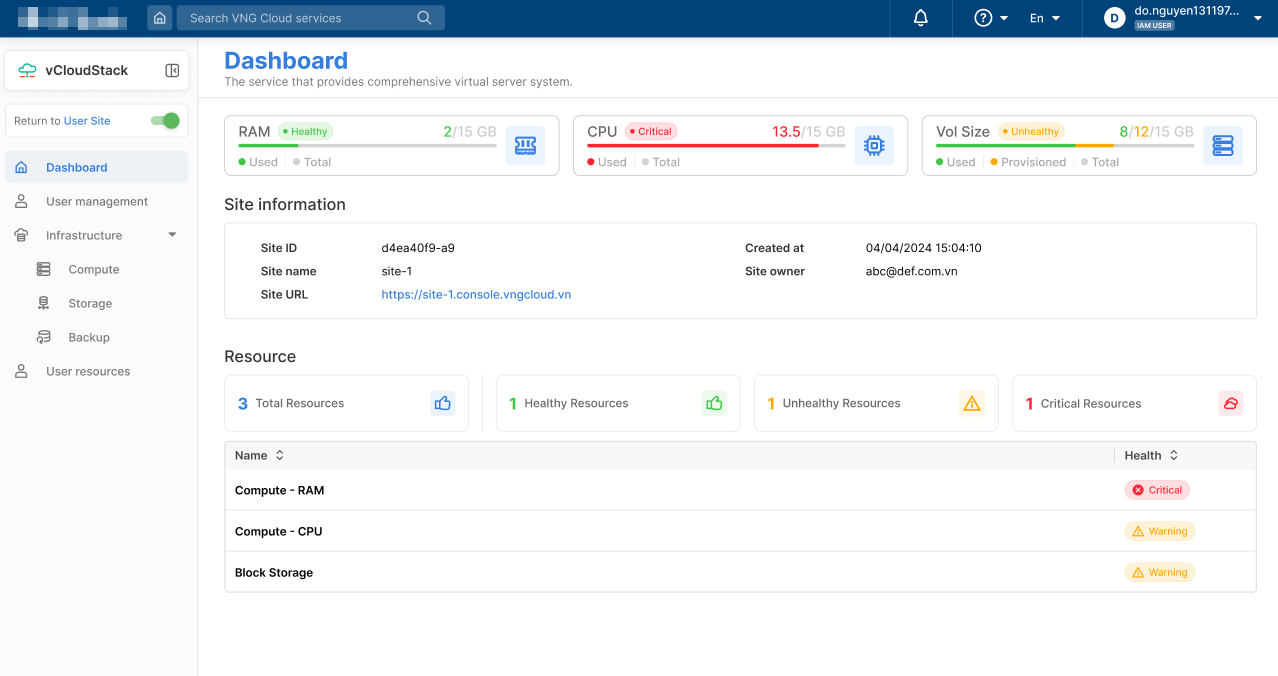The image size is (1278, 676).
Task: Open the site-1 console URL link
Action: click(x=476, y=294)
